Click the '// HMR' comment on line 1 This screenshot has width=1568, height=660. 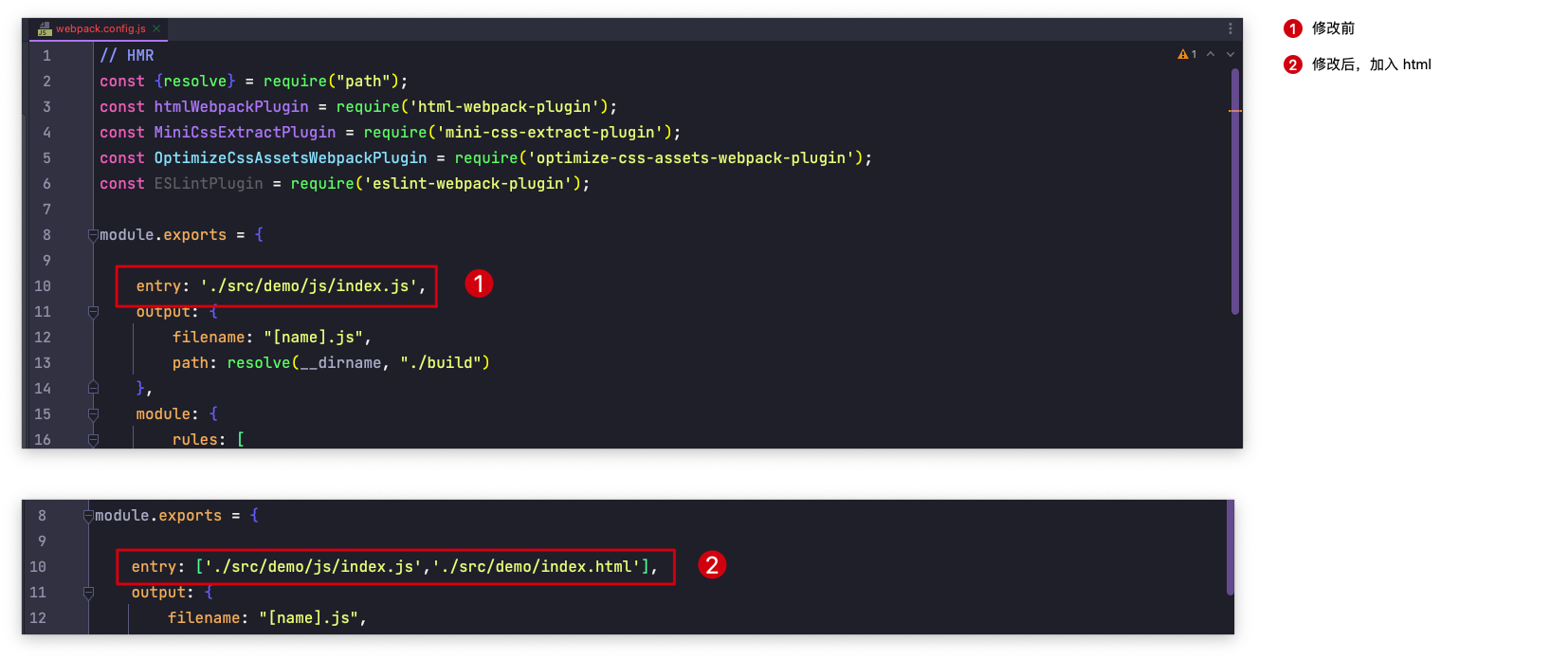[127, 56]
